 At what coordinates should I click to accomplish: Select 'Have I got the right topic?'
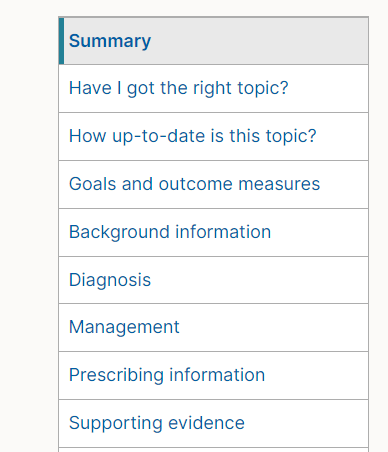[x=178, y=88]
